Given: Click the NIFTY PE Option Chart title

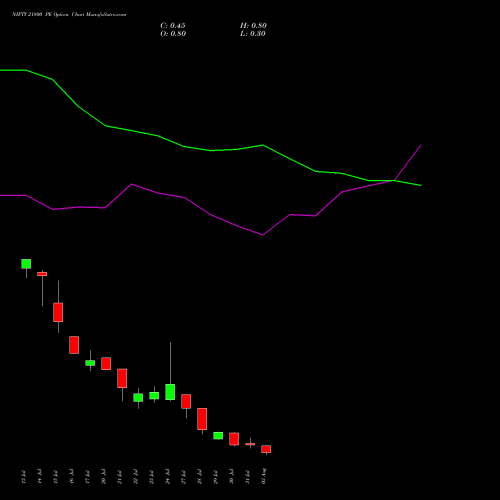Looking at the screenshot, I should 69,15.
